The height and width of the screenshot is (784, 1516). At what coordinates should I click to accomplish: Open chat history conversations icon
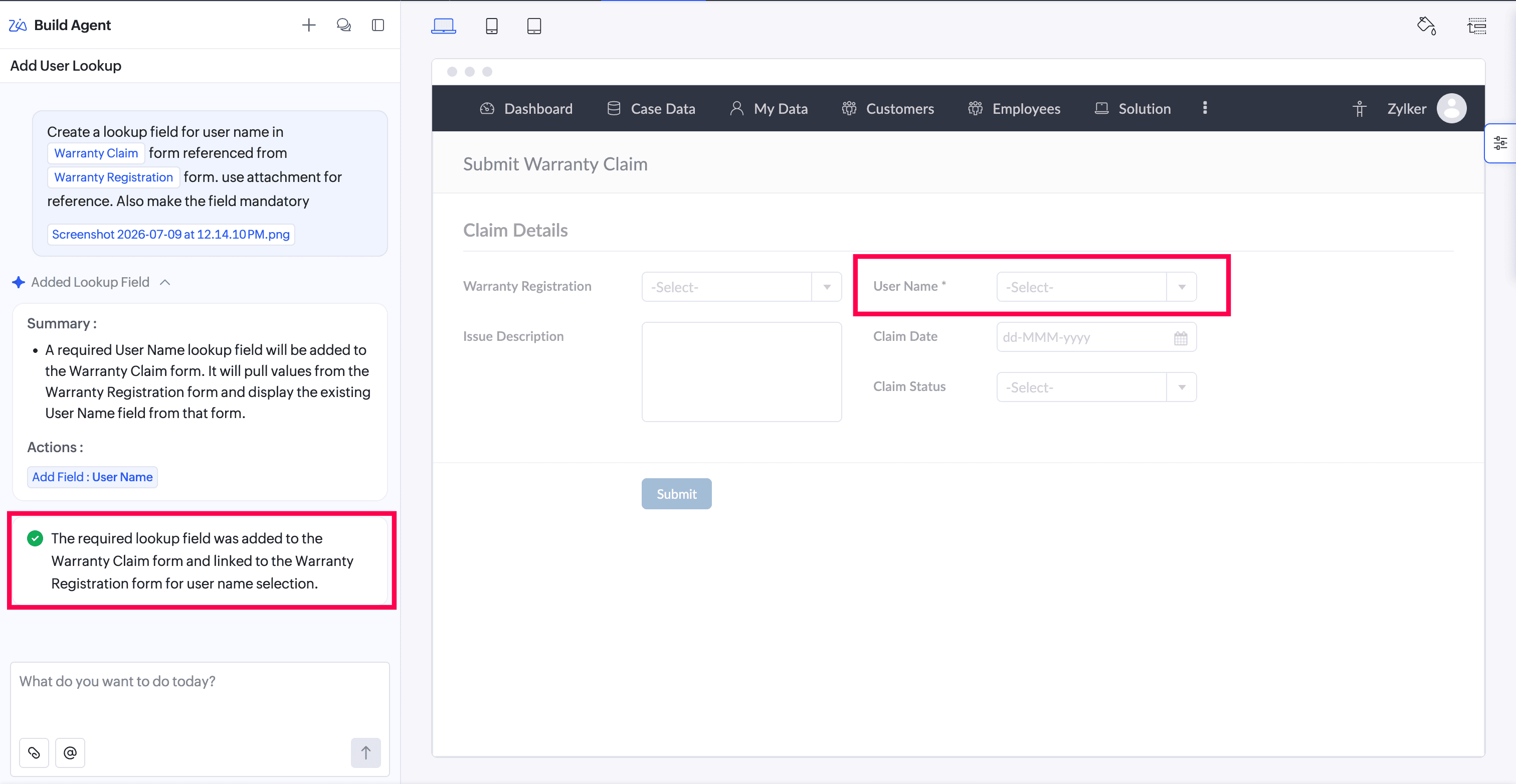tap(344, 25)
